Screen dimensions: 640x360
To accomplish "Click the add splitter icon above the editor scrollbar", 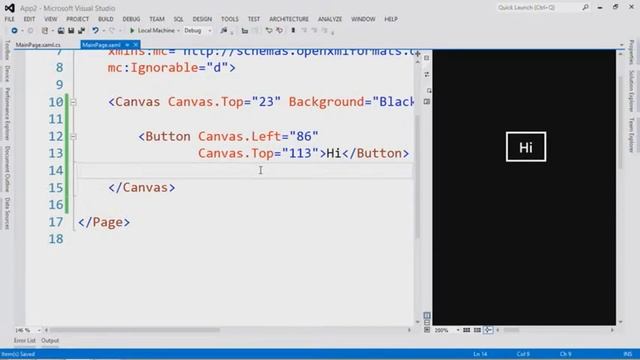I will 418,53.
